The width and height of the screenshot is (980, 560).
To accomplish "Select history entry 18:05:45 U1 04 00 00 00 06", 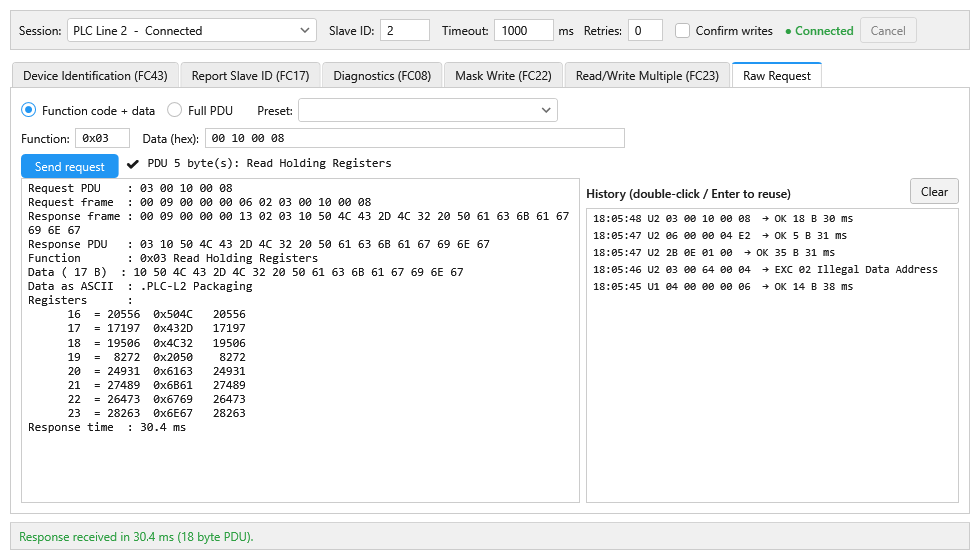I will [772, 286].
